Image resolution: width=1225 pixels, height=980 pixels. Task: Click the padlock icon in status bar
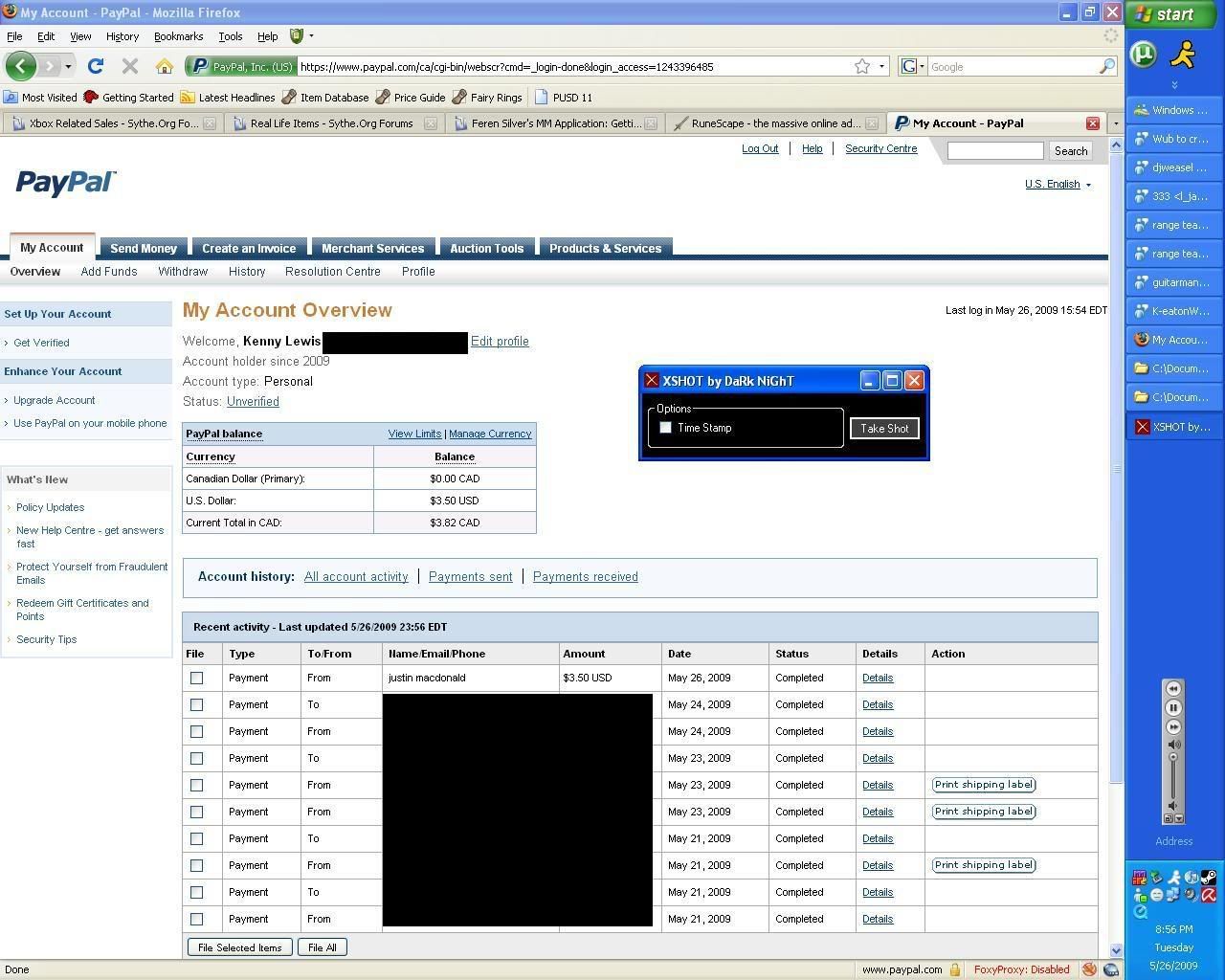[955, 969]
